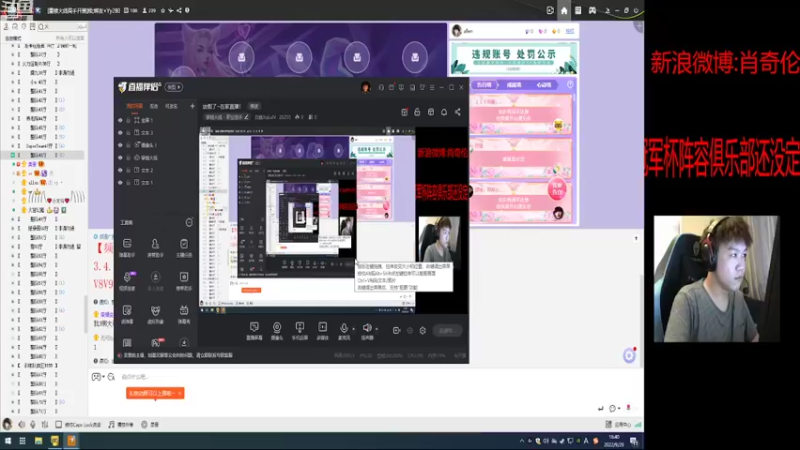This screenshot has height=450, width=800.
Task: Open the danmaku assistant tool icon
Action: (127, 244)
